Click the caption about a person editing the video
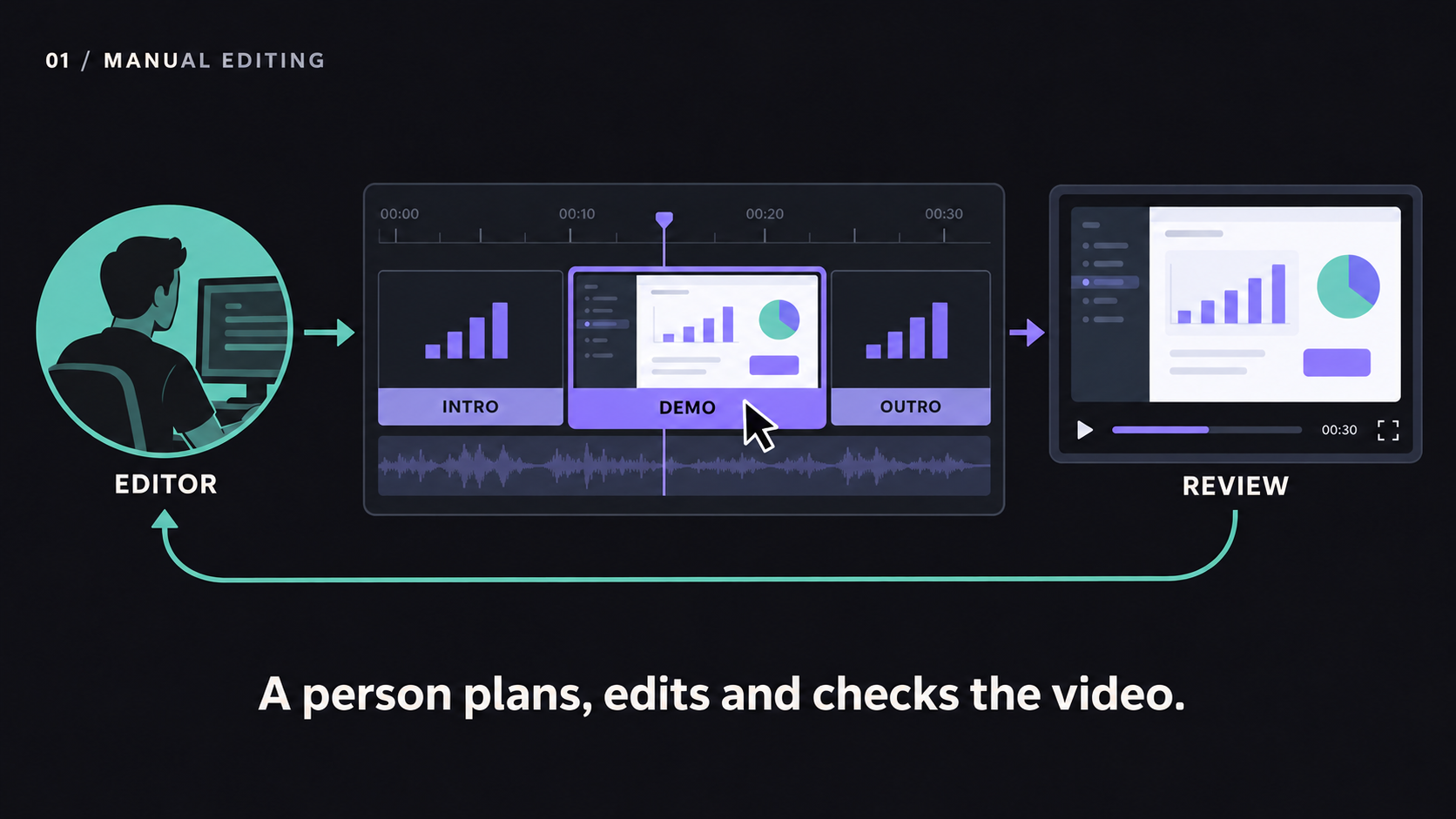 click(722, 695)
